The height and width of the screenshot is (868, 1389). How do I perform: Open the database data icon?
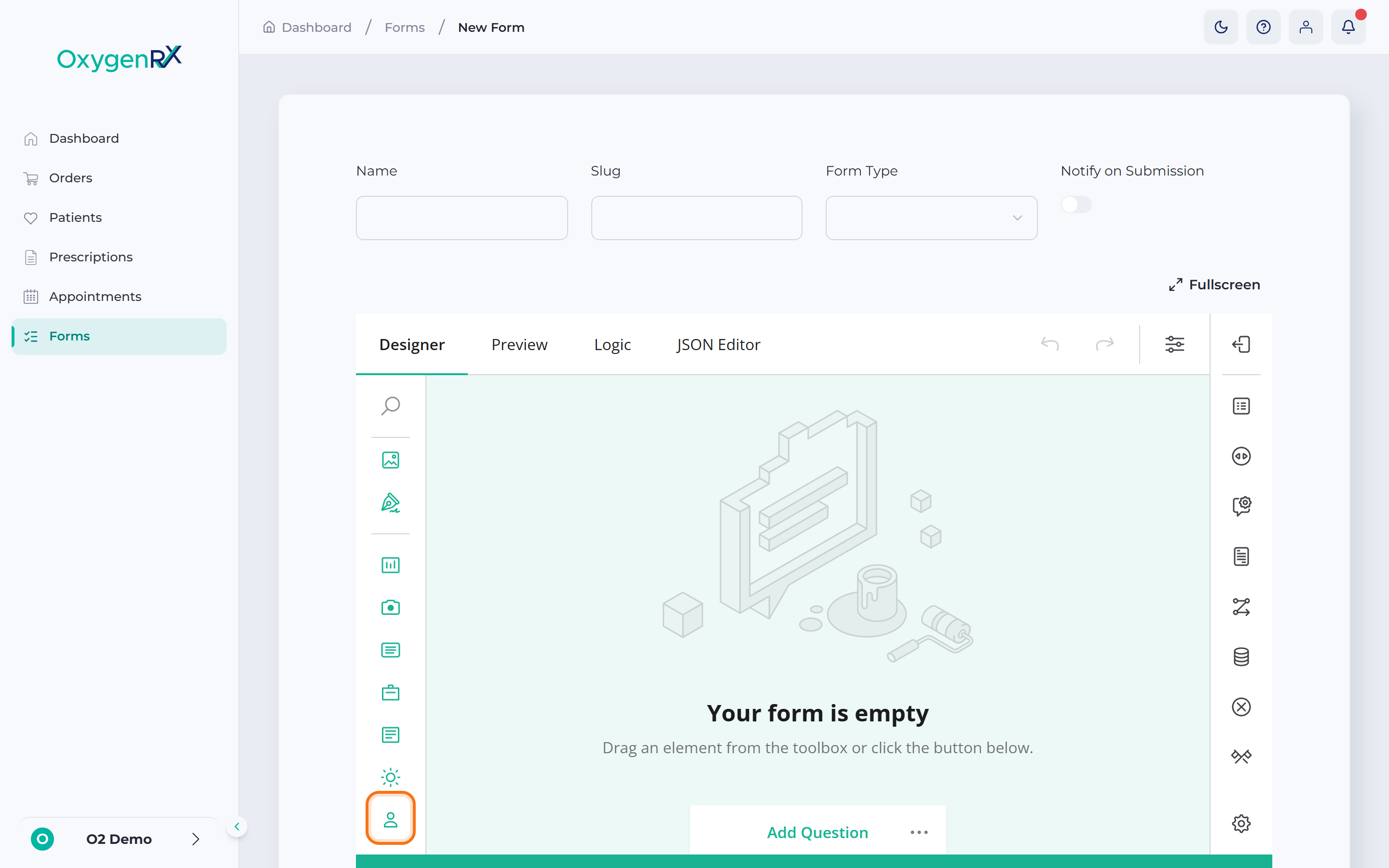pos(1241,657)
